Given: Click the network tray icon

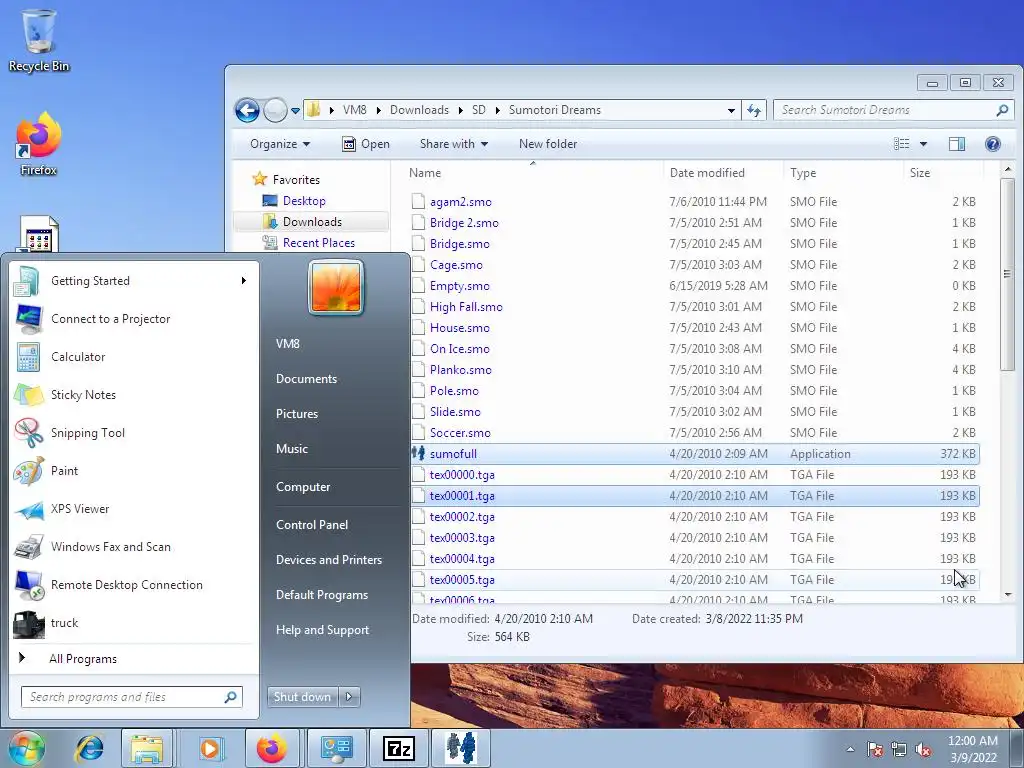Looking at the screenshot, I should click(x=899, y=749).
